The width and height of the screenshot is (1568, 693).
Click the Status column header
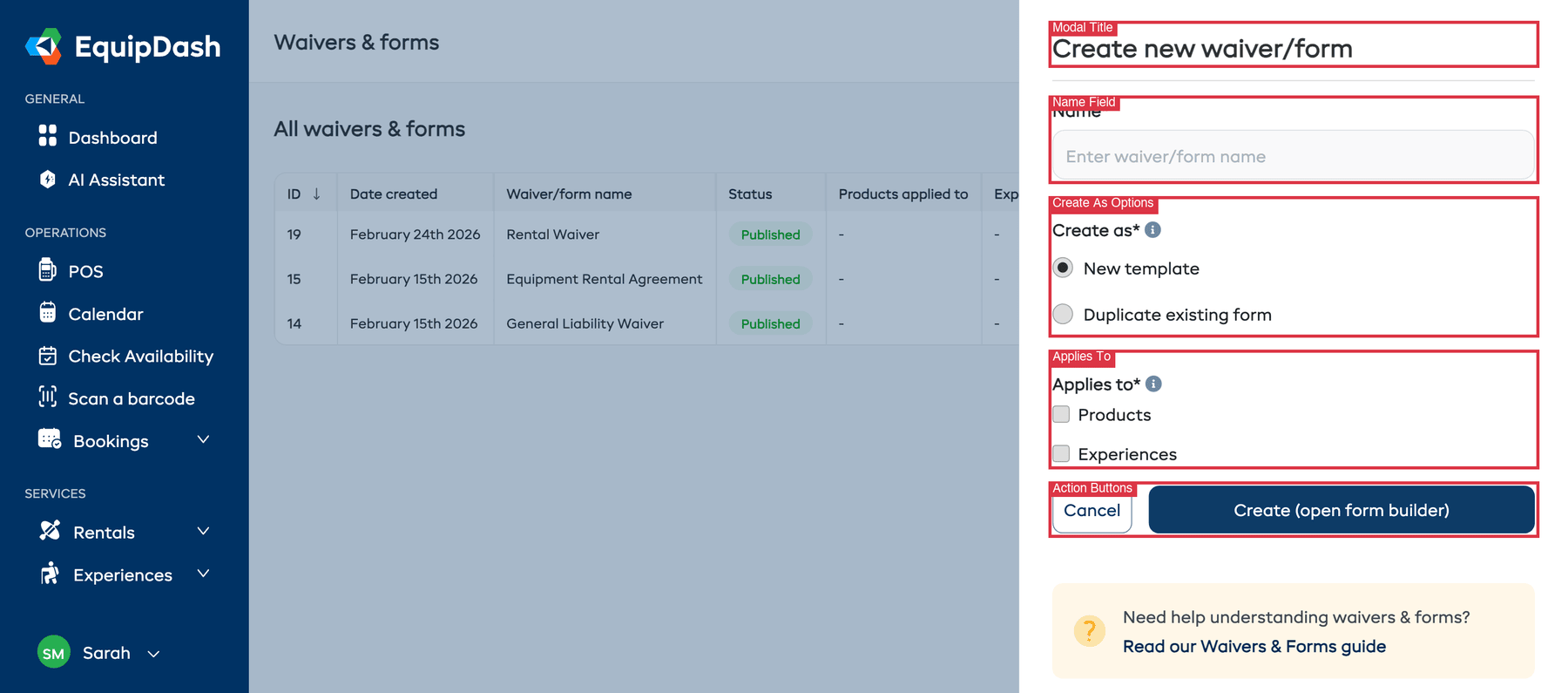tap(750, 194)
